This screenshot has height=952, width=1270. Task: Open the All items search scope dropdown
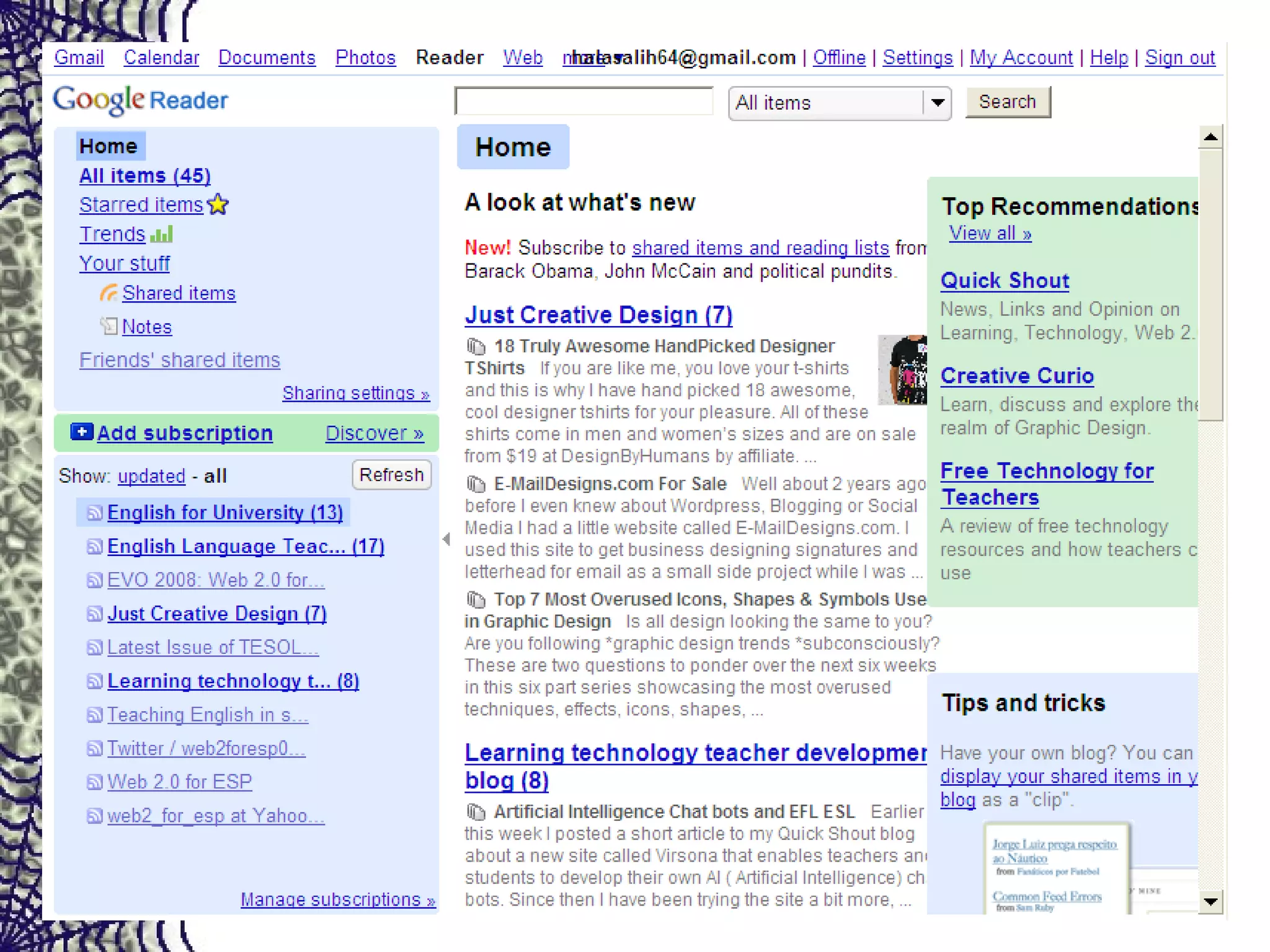click(840, 103)
